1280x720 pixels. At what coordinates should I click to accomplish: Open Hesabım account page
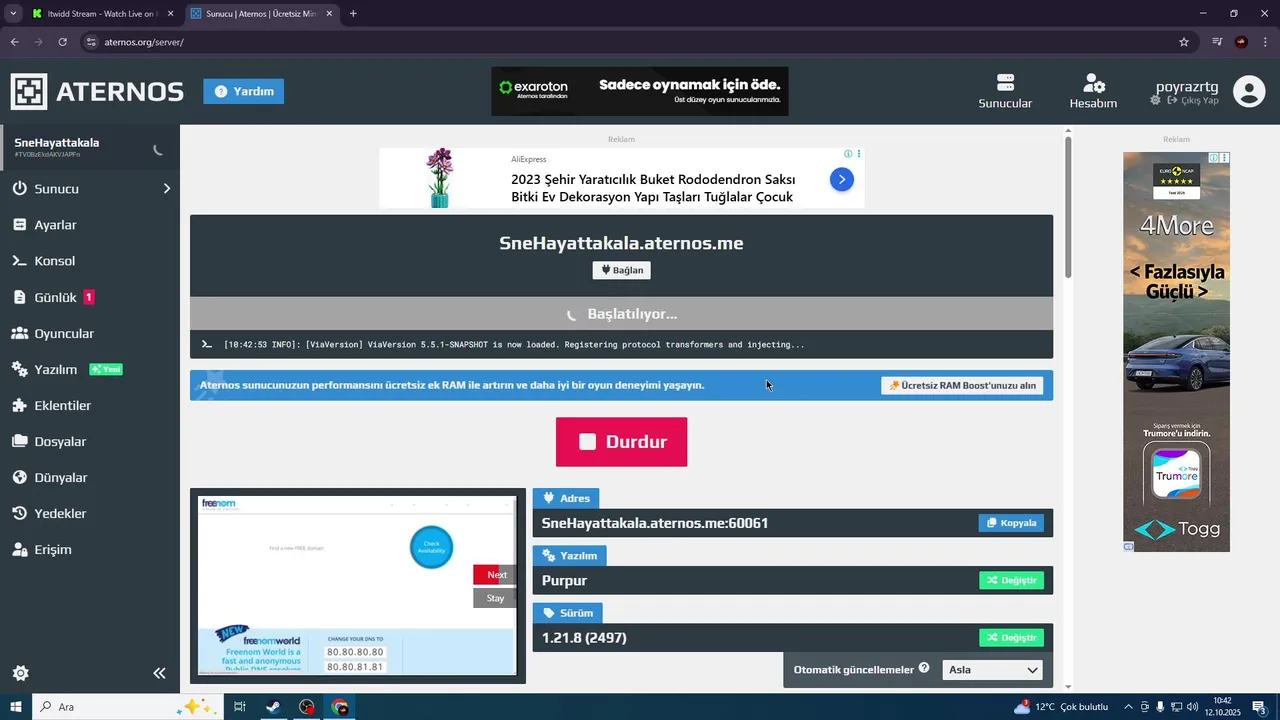click(1093, 91)
